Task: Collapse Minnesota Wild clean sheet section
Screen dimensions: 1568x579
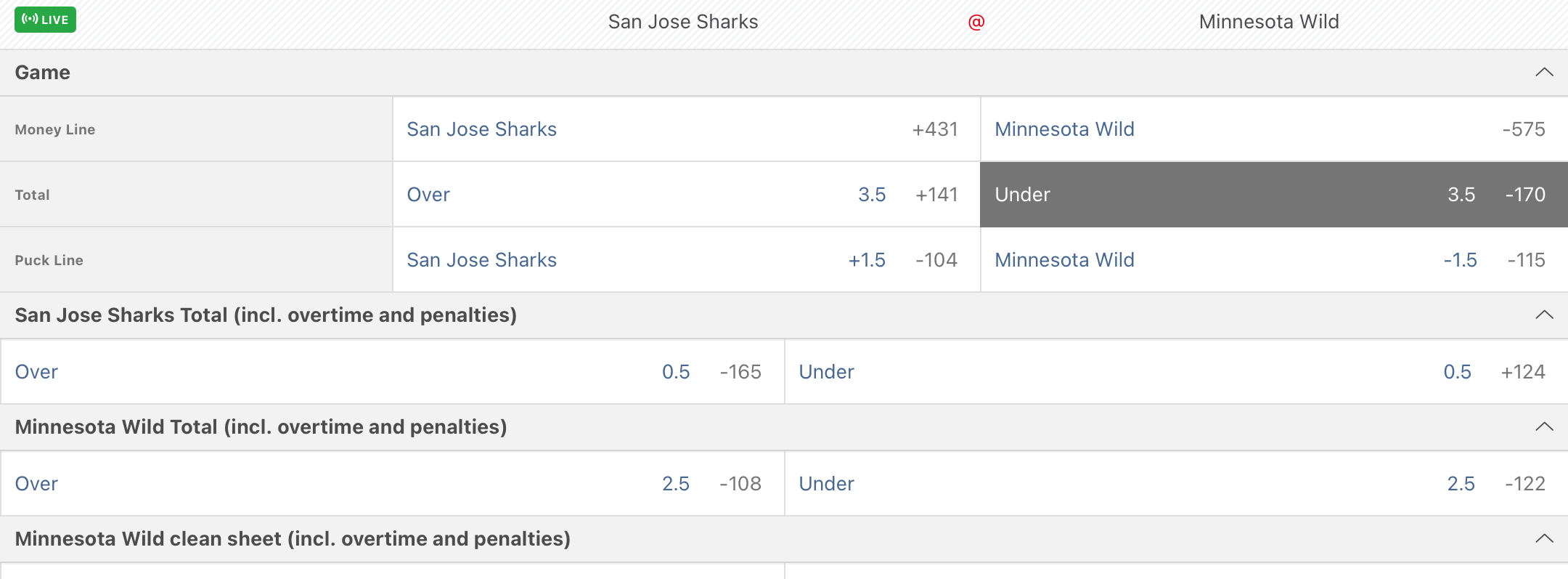Action: point(1544,539)
